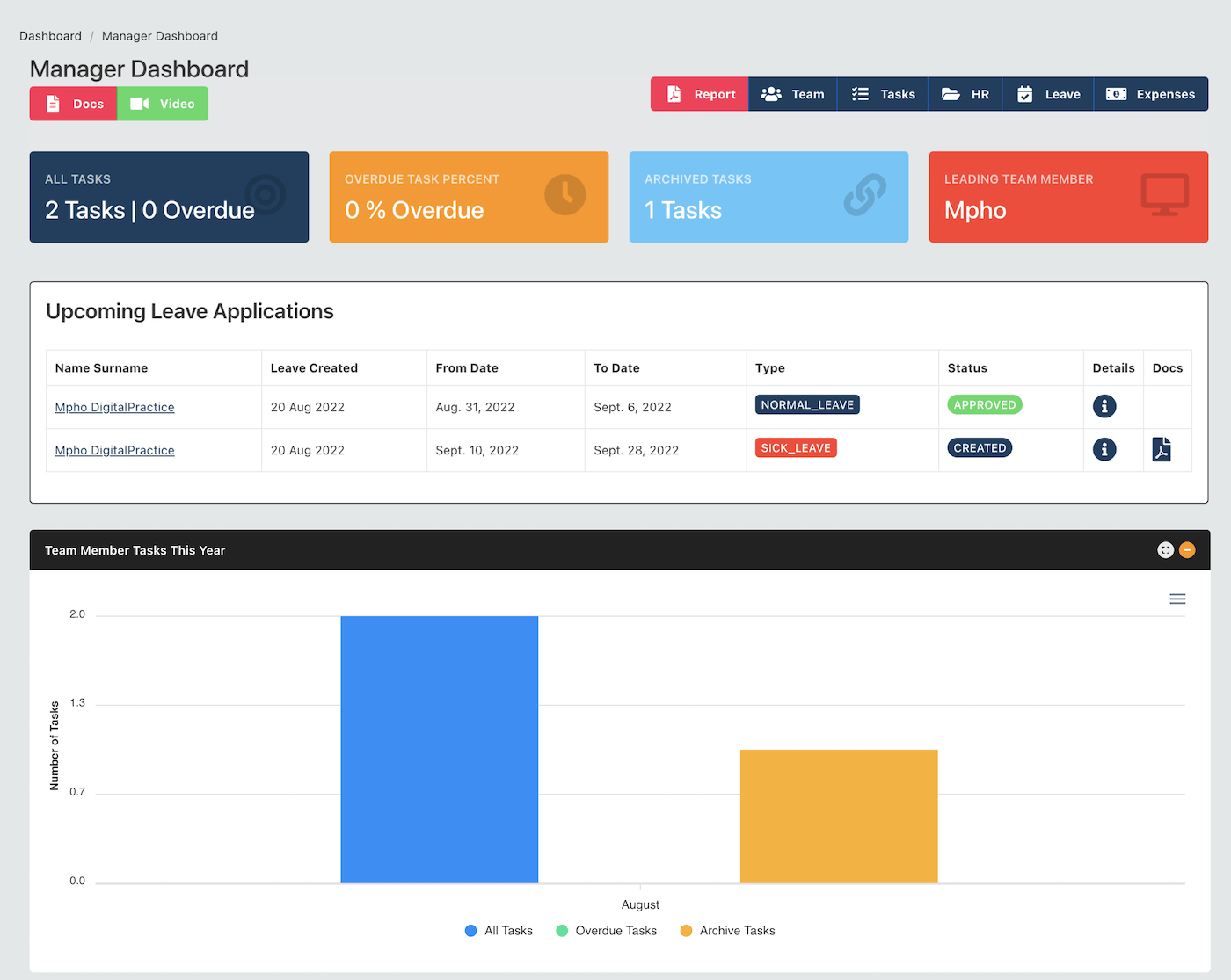Click the Details column header
The image size is (1231, 980).
pos(1113,368)
